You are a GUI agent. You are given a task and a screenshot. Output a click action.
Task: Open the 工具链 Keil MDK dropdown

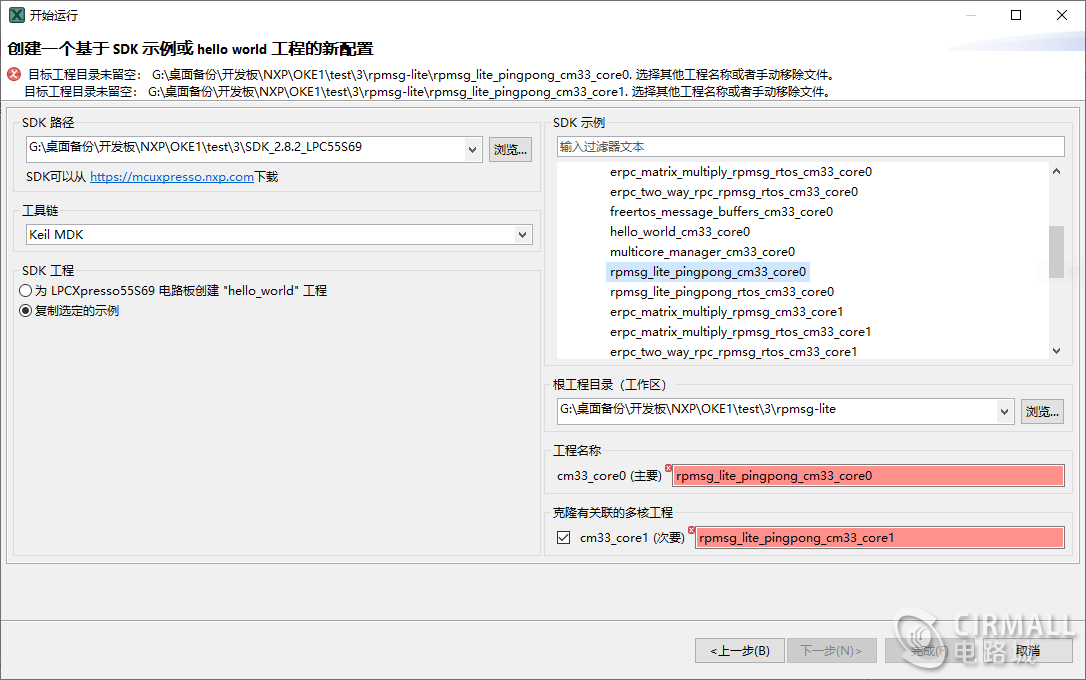(521, 234)
